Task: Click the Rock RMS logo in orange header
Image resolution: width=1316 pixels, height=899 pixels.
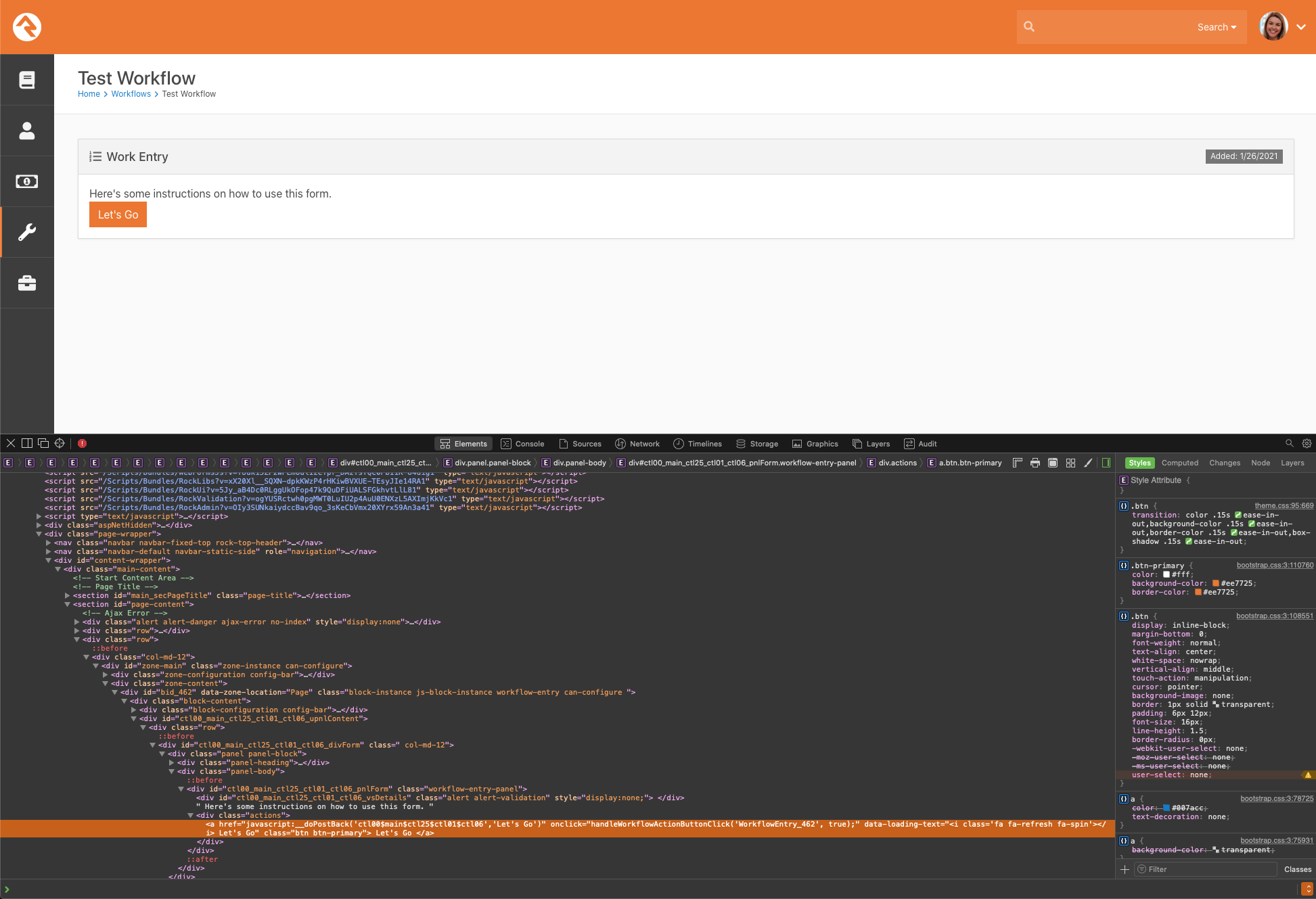Action: [27, 27]
